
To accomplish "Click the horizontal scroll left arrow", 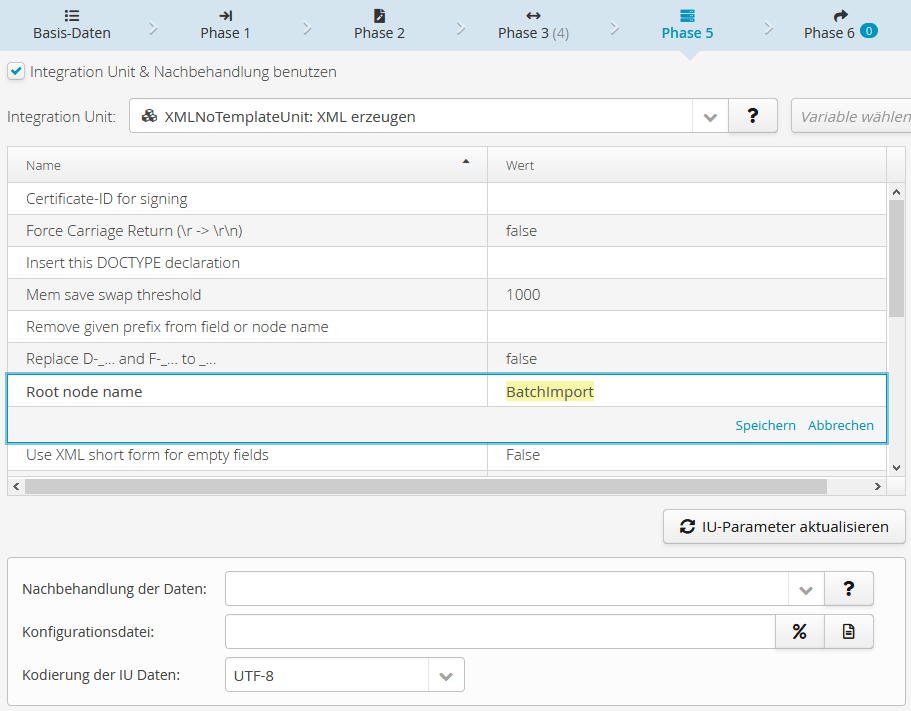I will coord(16,486).
